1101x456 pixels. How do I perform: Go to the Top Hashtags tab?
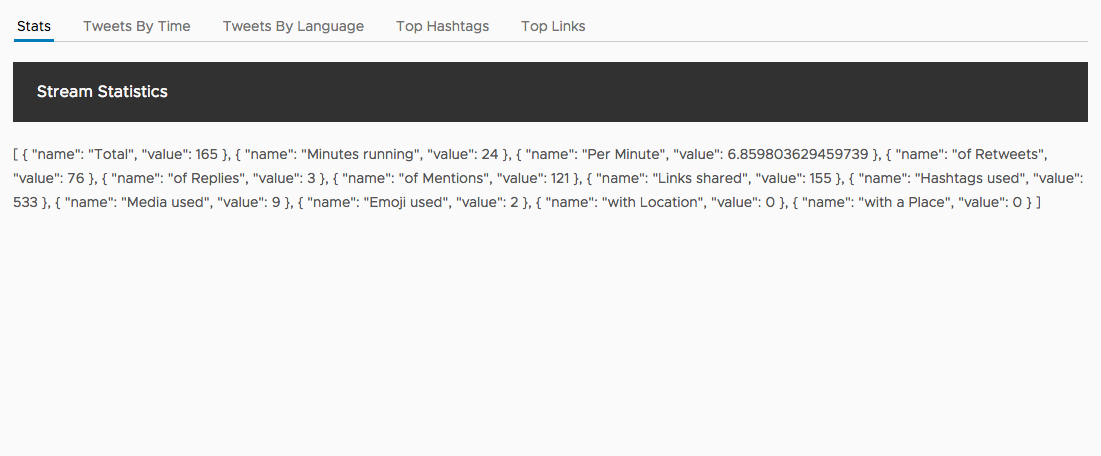pyautogui.click(x=442, y=26)
